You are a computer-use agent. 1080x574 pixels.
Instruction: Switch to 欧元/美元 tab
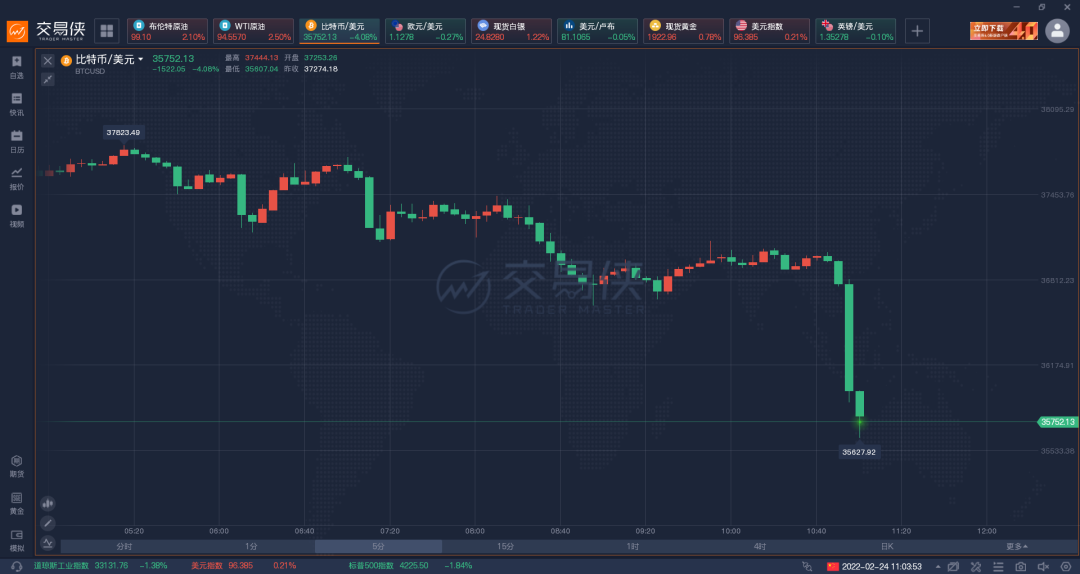tap(426, 31)
